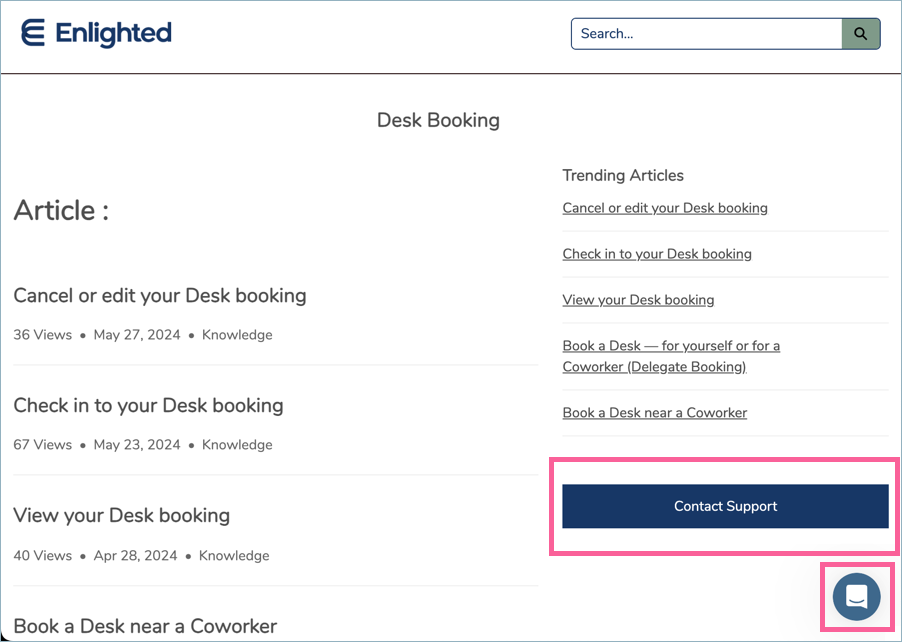Open the Book a Desk near a Coworker article
This screenshot has width=902, height=642.
coord(145,626)
